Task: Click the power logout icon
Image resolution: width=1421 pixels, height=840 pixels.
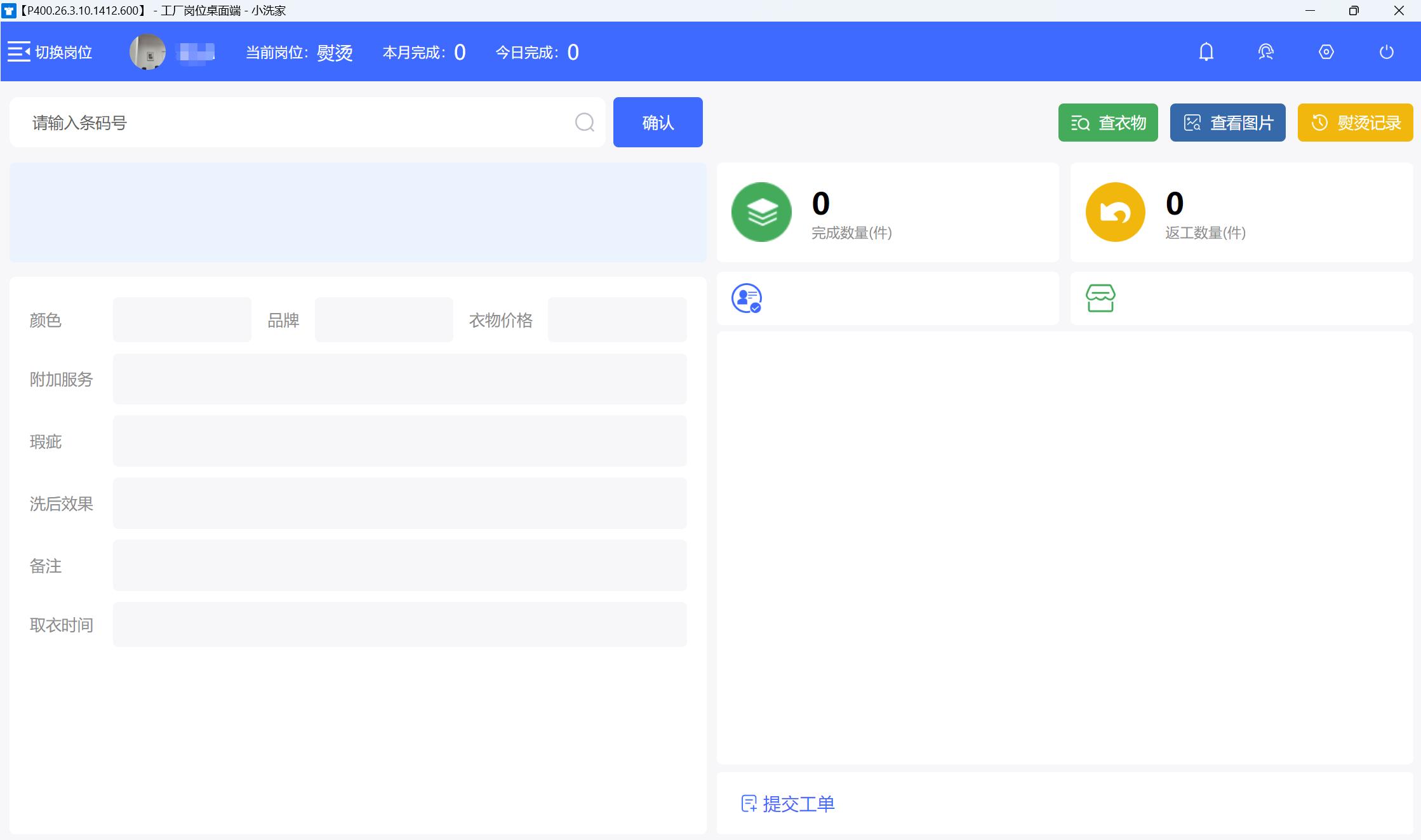Action: click(1386, 52)
